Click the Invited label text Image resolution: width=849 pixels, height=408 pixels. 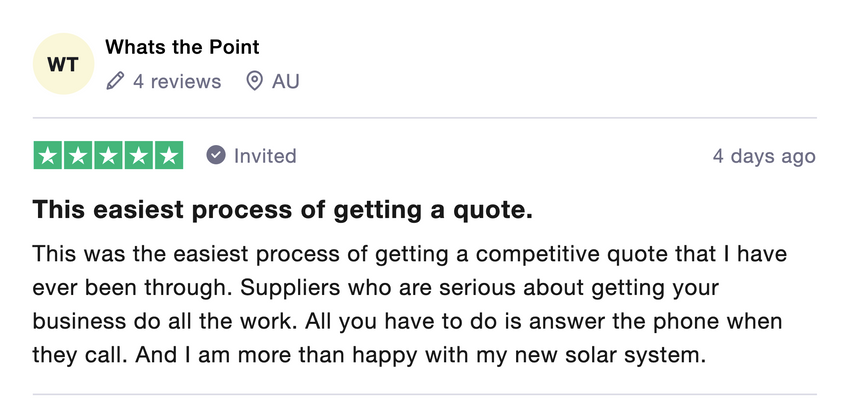coord(265,156)
